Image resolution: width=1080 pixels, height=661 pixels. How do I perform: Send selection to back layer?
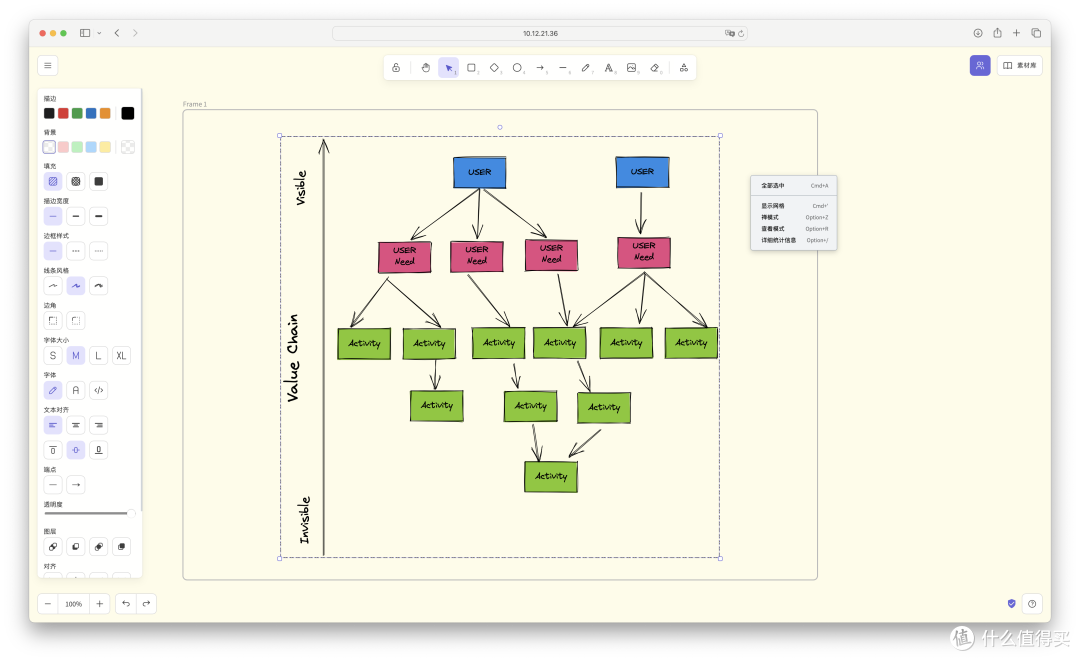click(53, 547)
